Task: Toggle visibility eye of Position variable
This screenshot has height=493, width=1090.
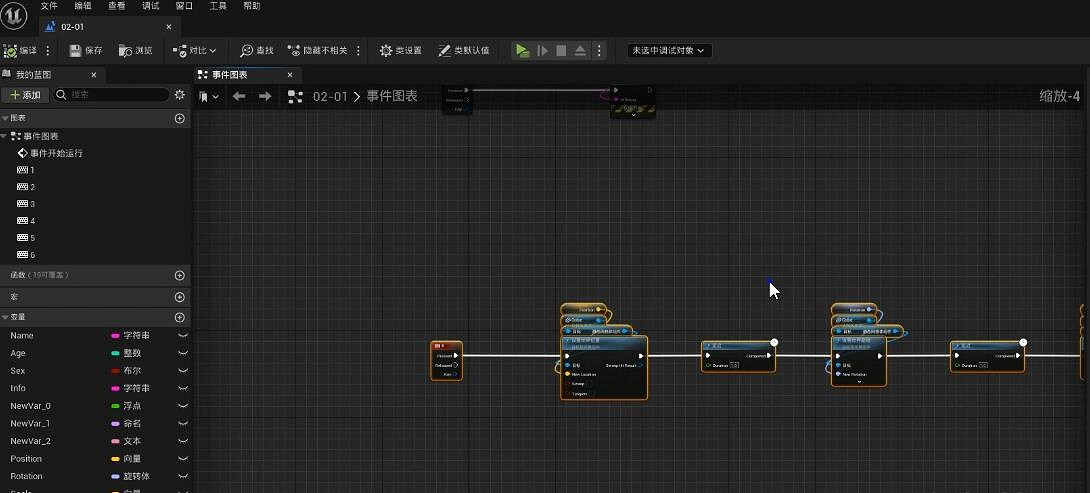Action: [183, 459]
